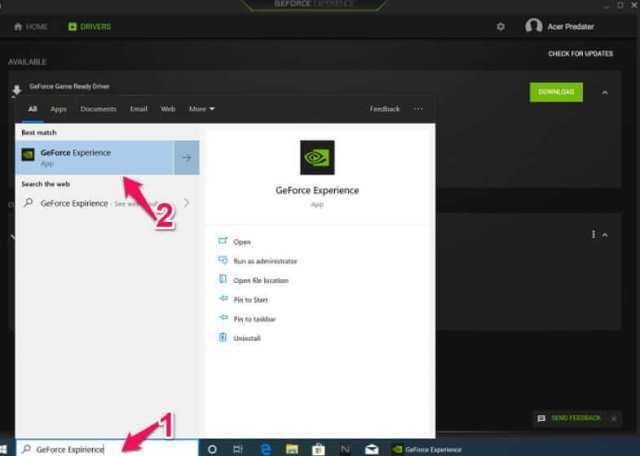Go to the HOME tab
Screen dimensions: 640x456
pos(31,27)
